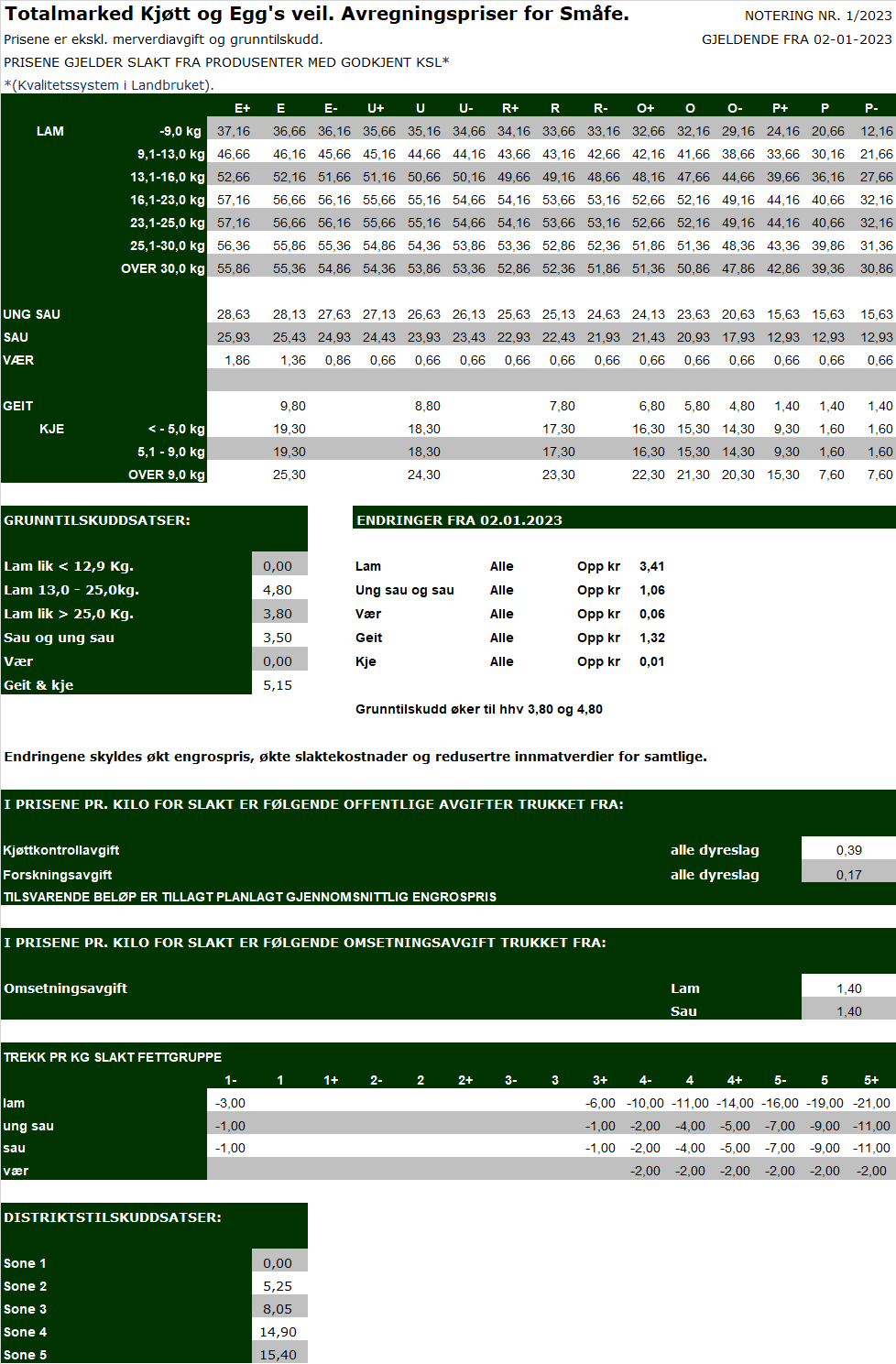Select Kjøttkontrollavgift value 0,39

(x=849, y=850)
